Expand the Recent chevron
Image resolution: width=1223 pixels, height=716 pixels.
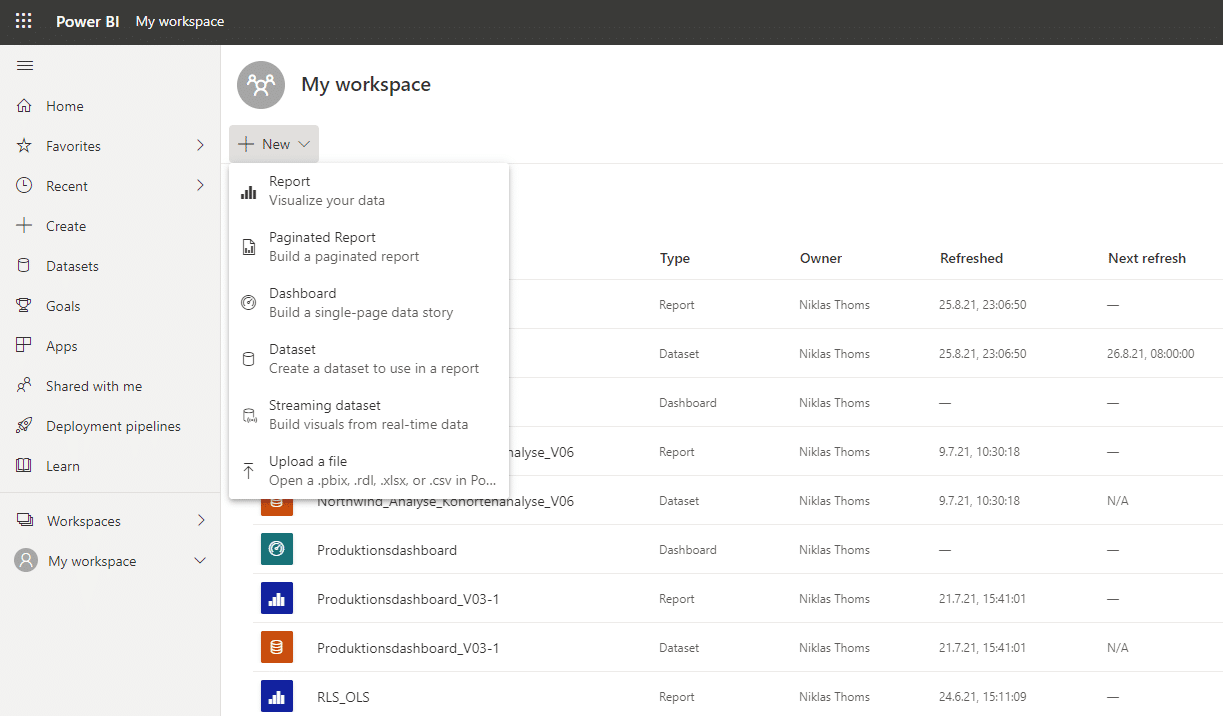200,186
